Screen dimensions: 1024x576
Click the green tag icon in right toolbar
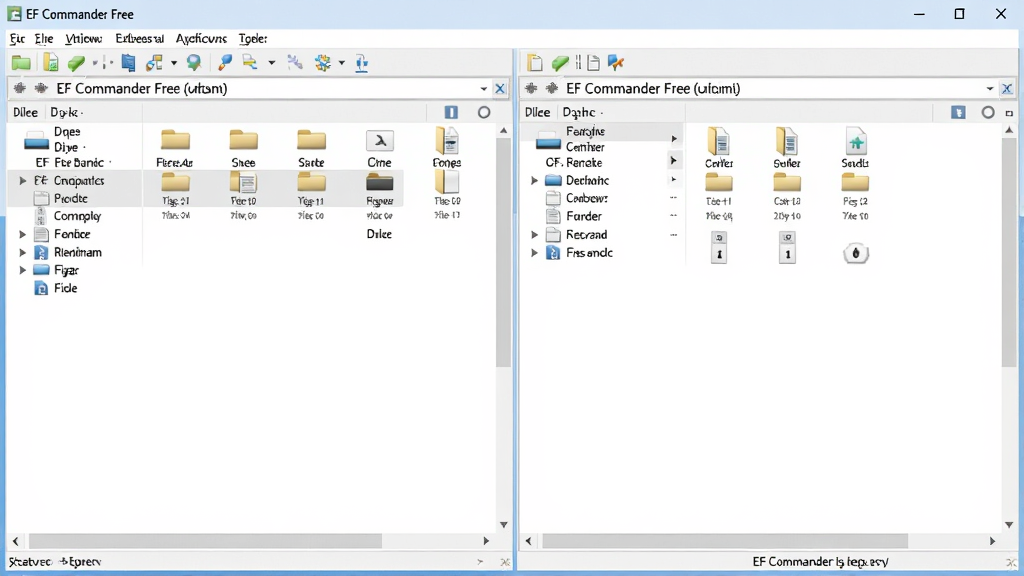(560, 63)
